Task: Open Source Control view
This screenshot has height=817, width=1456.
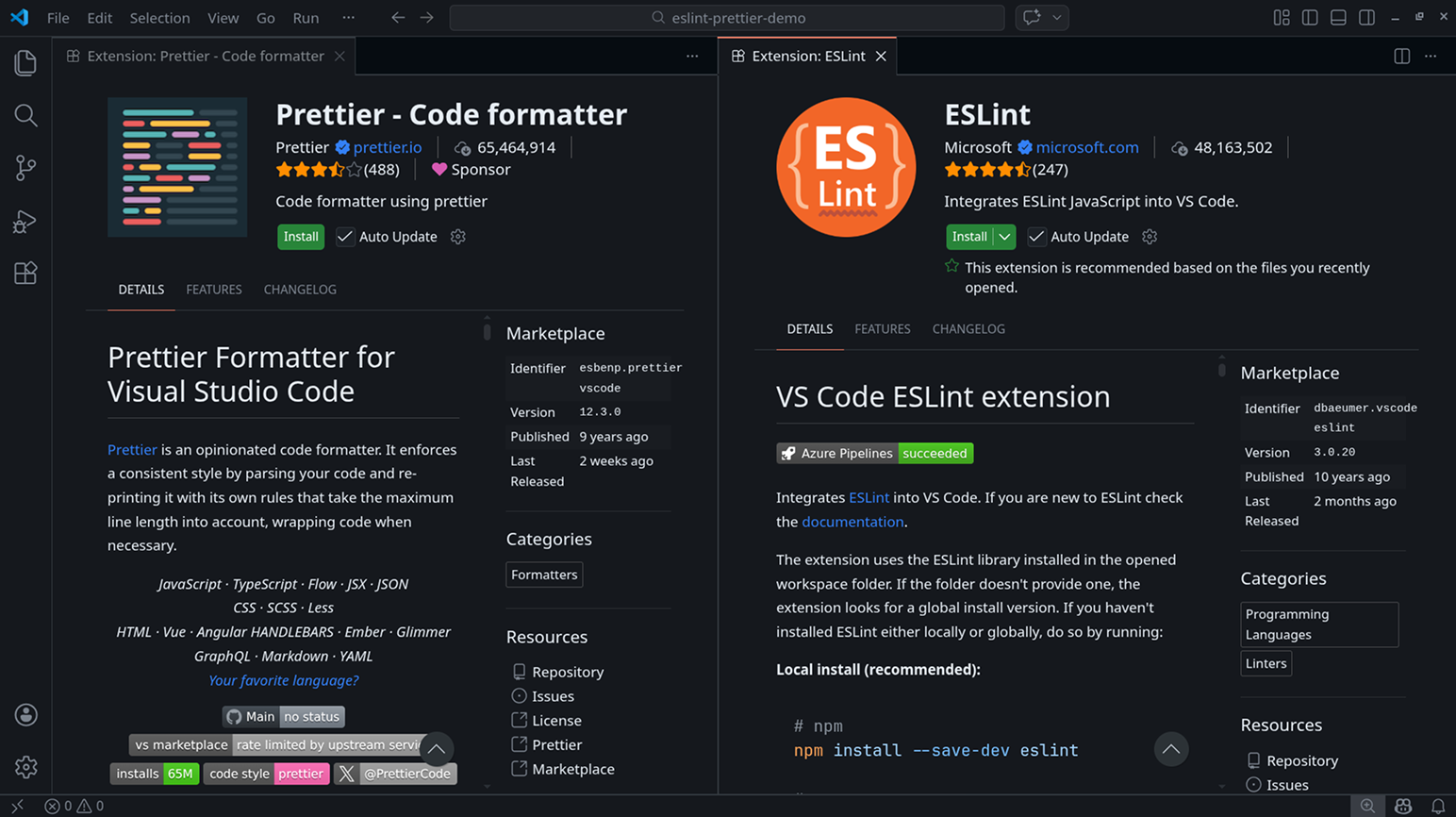Action: [x=25, y=168]
